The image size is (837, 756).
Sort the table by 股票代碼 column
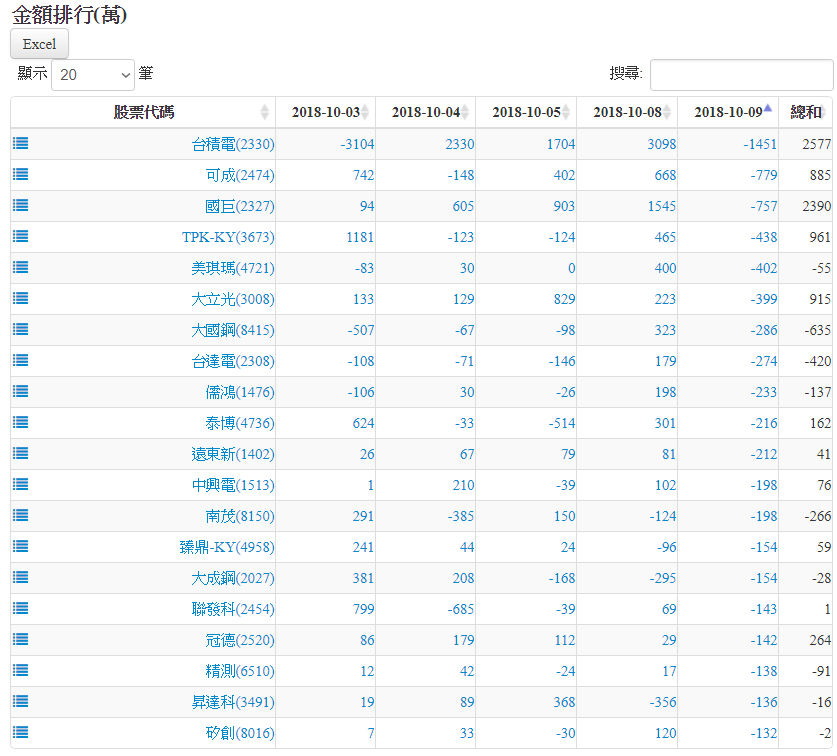(x=143, y=112)
